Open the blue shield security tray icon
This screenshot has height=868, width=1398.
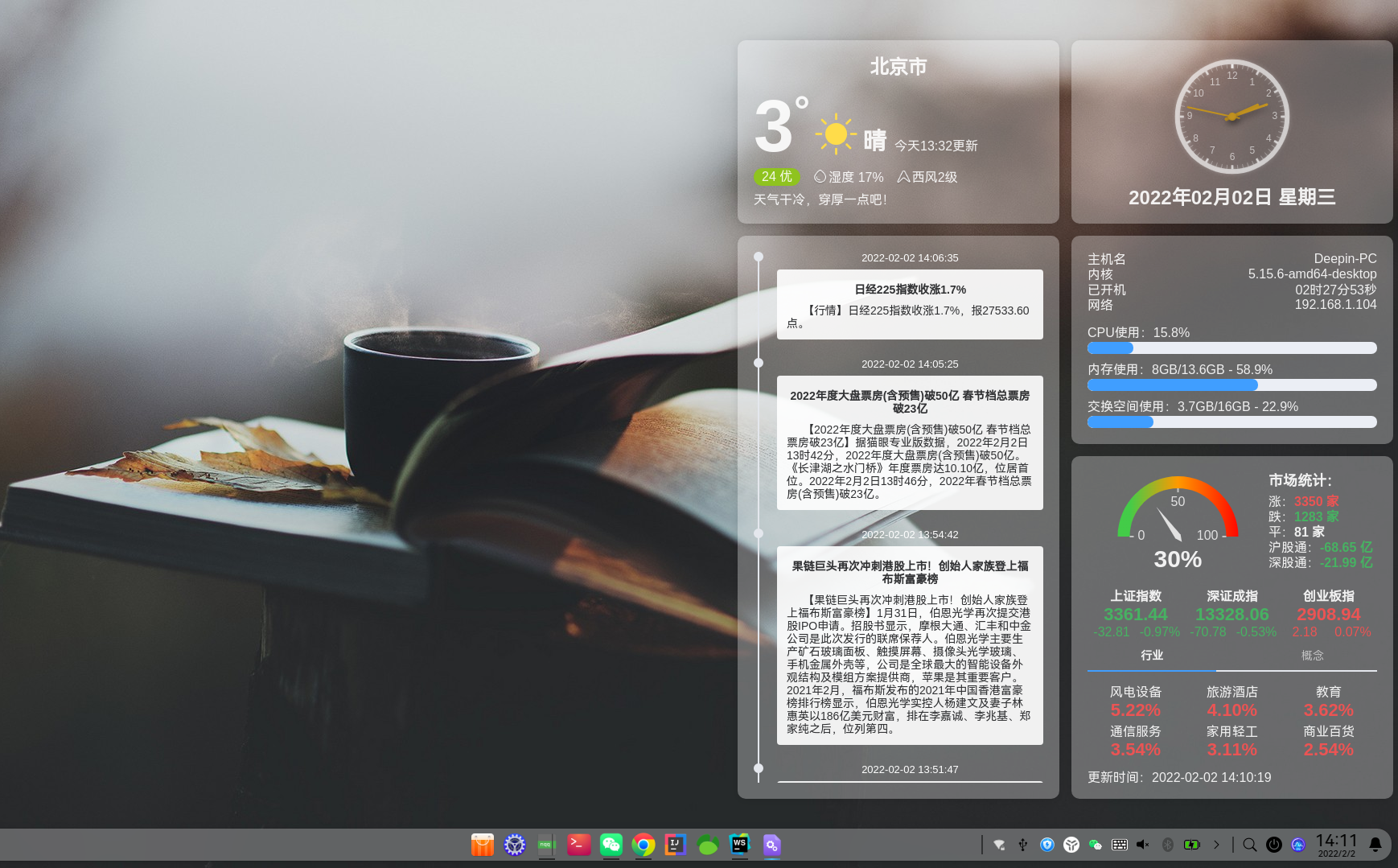click(1047, 845)
